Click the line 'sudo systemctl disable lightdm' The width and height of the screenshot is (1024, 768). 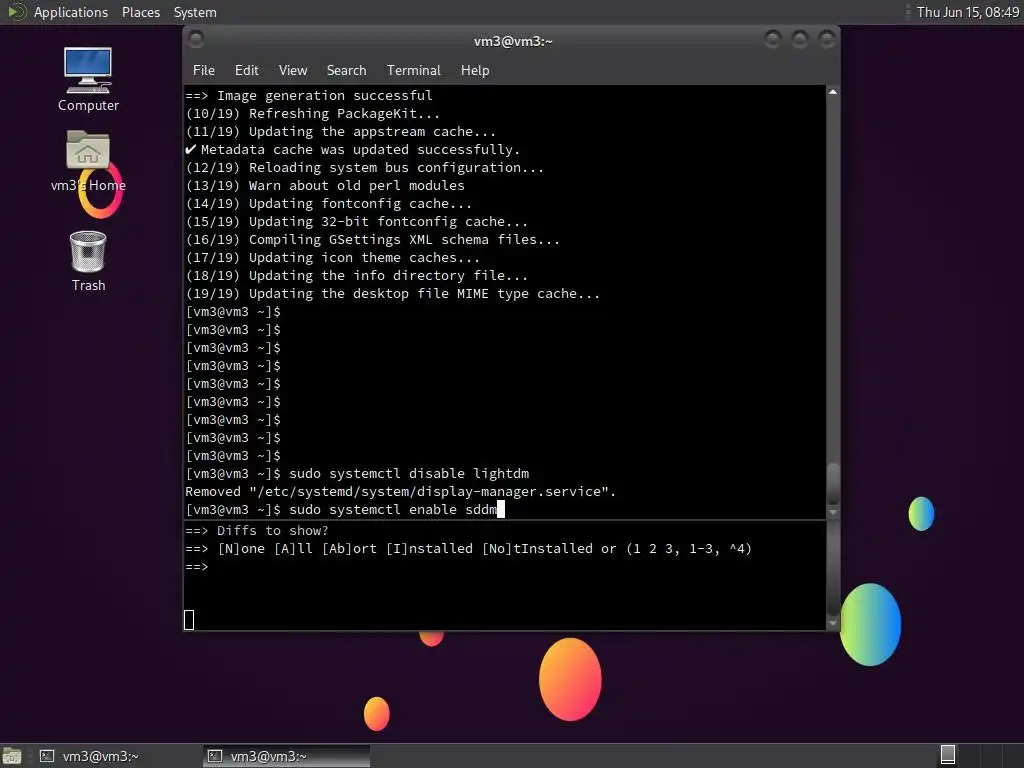409,473
